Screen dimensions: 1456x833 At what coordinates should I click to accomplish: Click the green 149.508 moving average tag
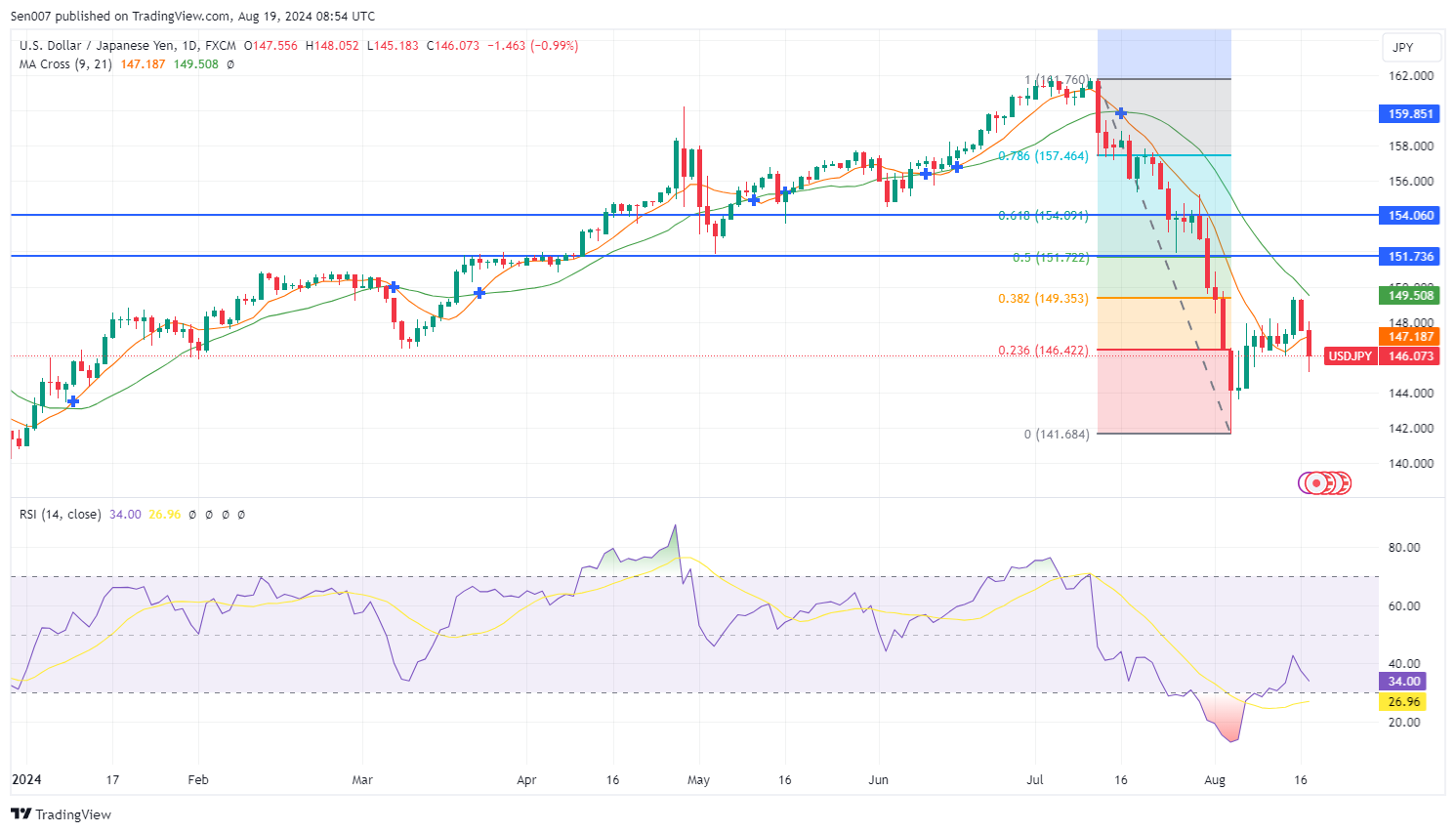[1410, 295]
